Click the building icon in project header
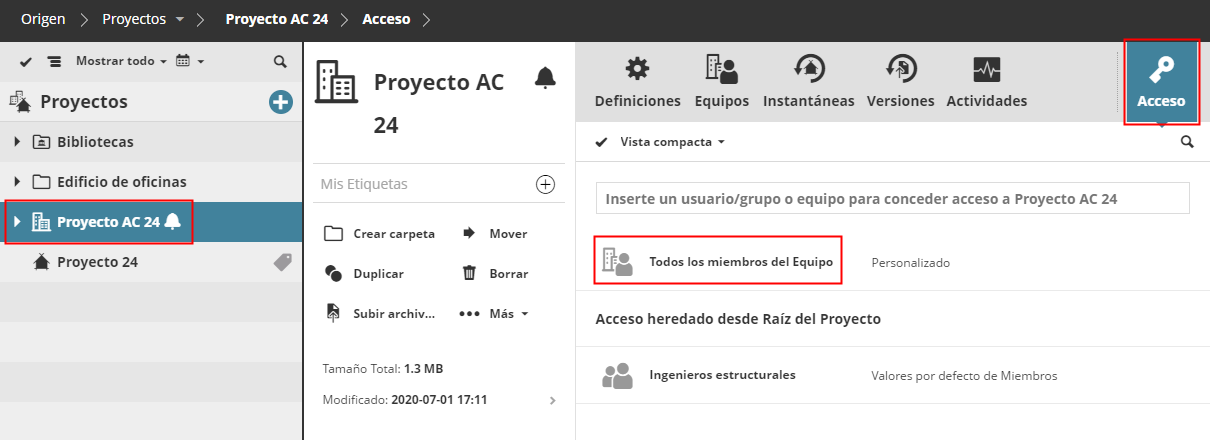 coord(336,81)
